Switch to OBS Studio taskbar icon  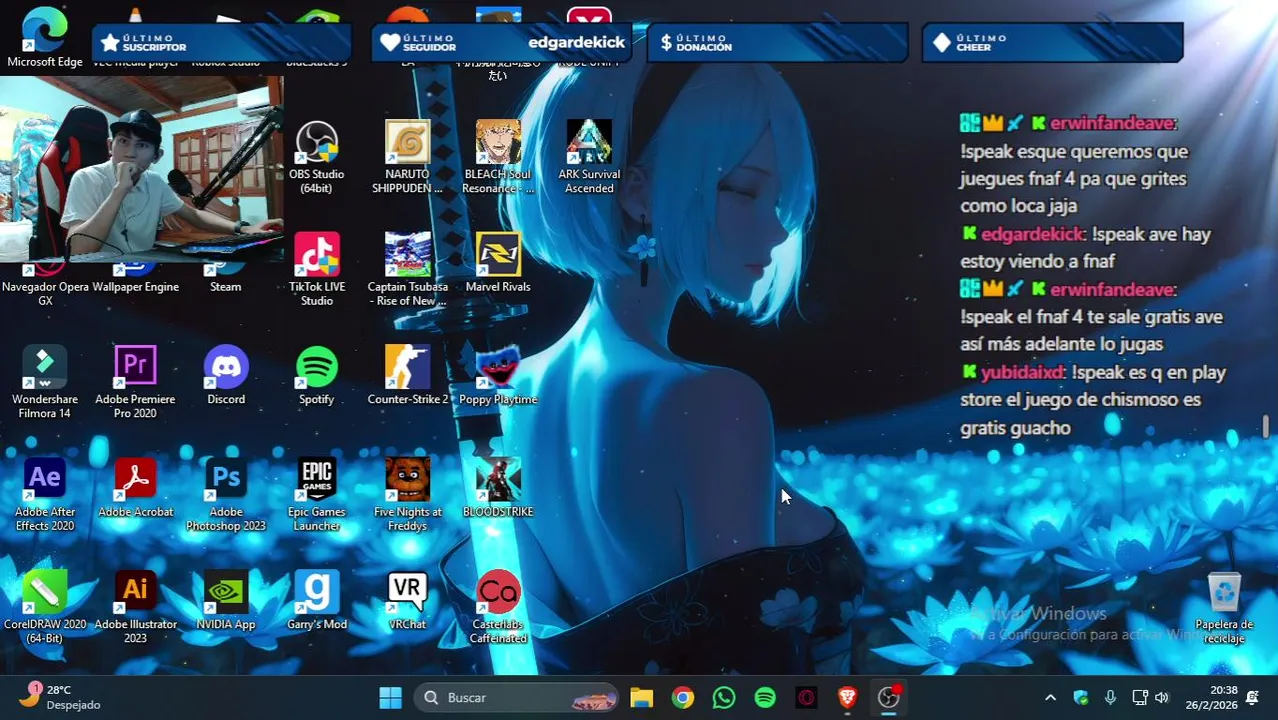(x=888, y=697)
